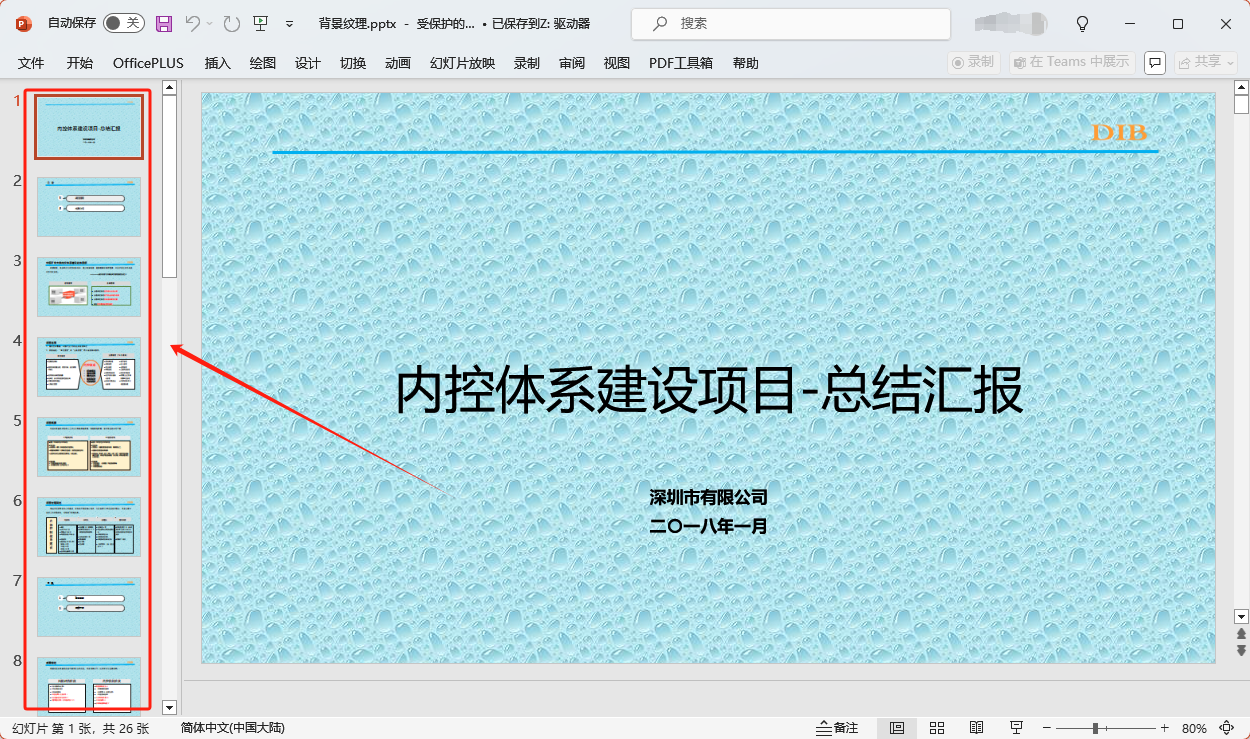The image size is (1250, 739).
Task: Click the Undo arrow icon
Action: point(193,23)
